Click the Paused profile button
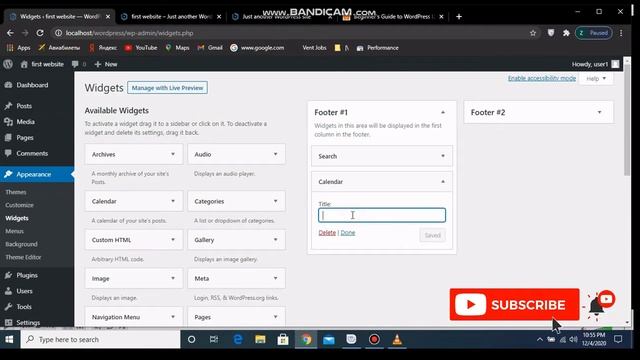The height and width of the screenshot is (360, 640). (593, 33)
